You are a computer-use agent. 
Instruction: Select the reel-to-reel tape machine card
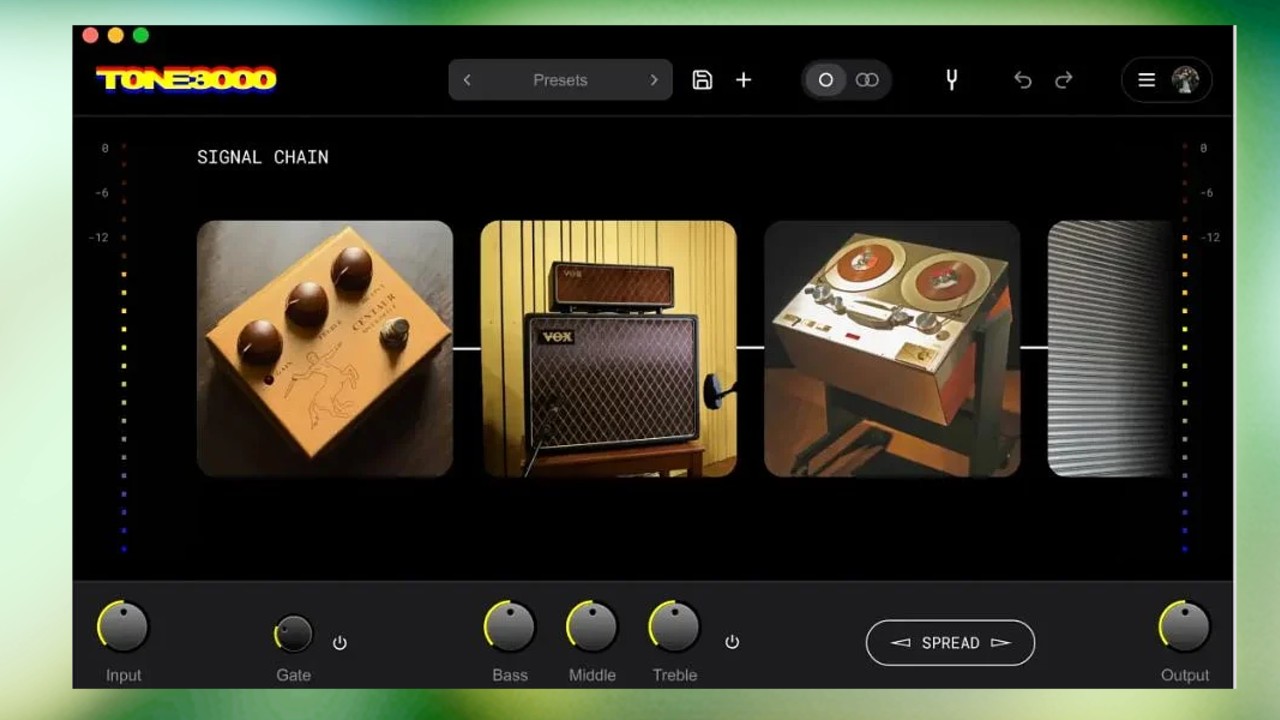click(892, 348)
